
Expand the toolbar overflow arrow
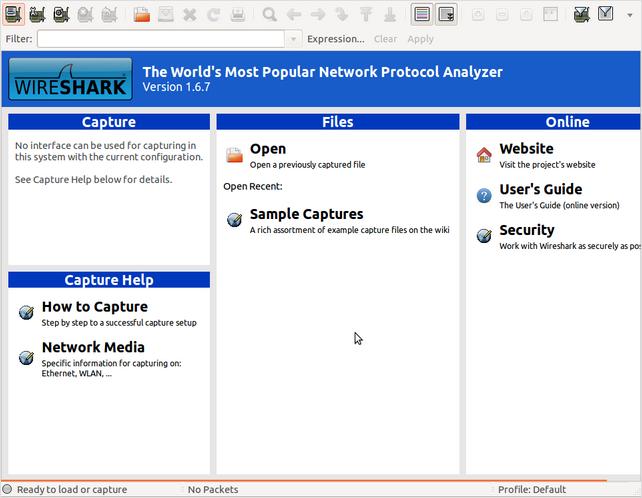630,16
